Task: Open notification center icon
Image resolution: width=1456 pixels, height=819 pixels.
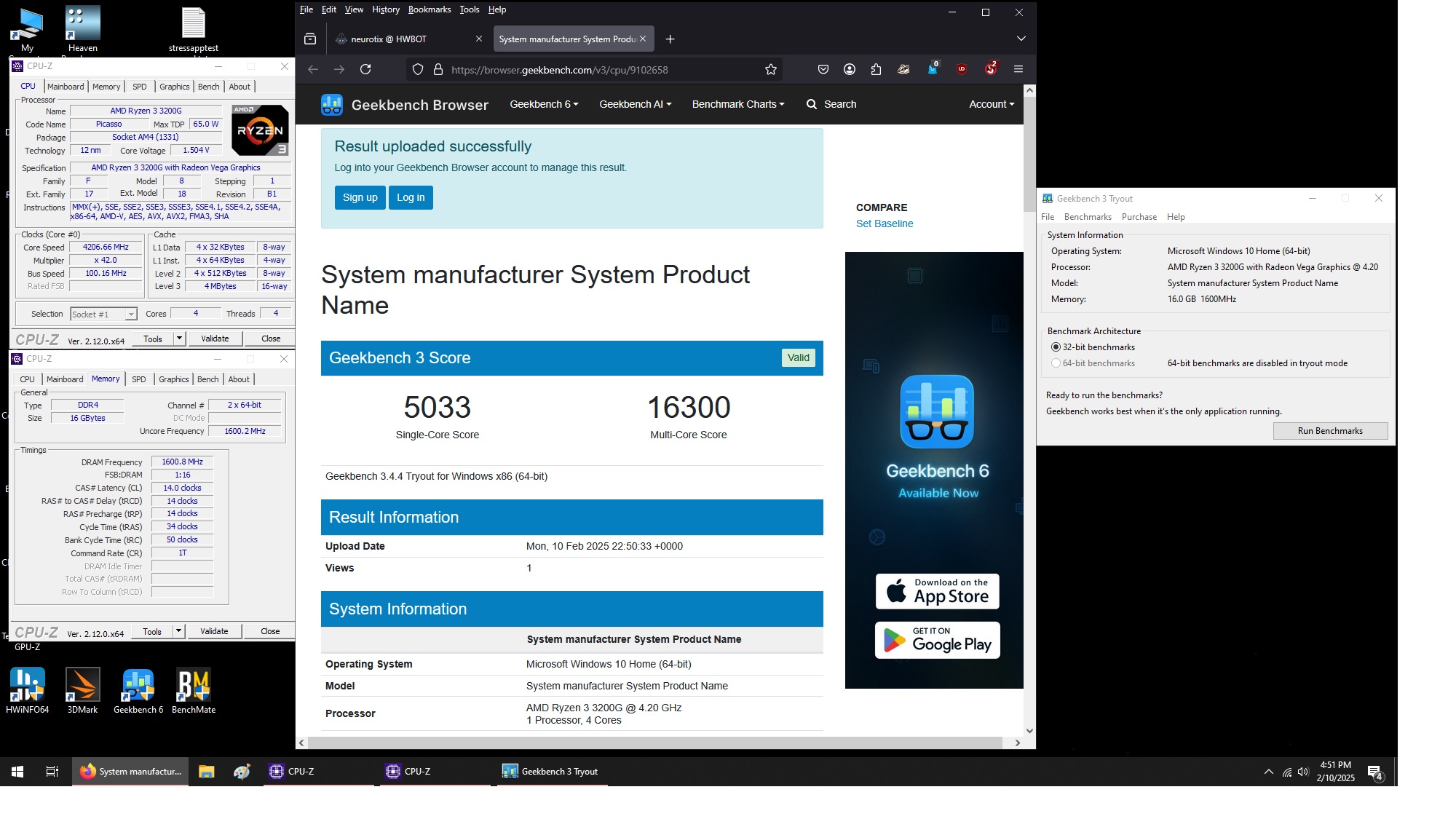Action: 1375,772
